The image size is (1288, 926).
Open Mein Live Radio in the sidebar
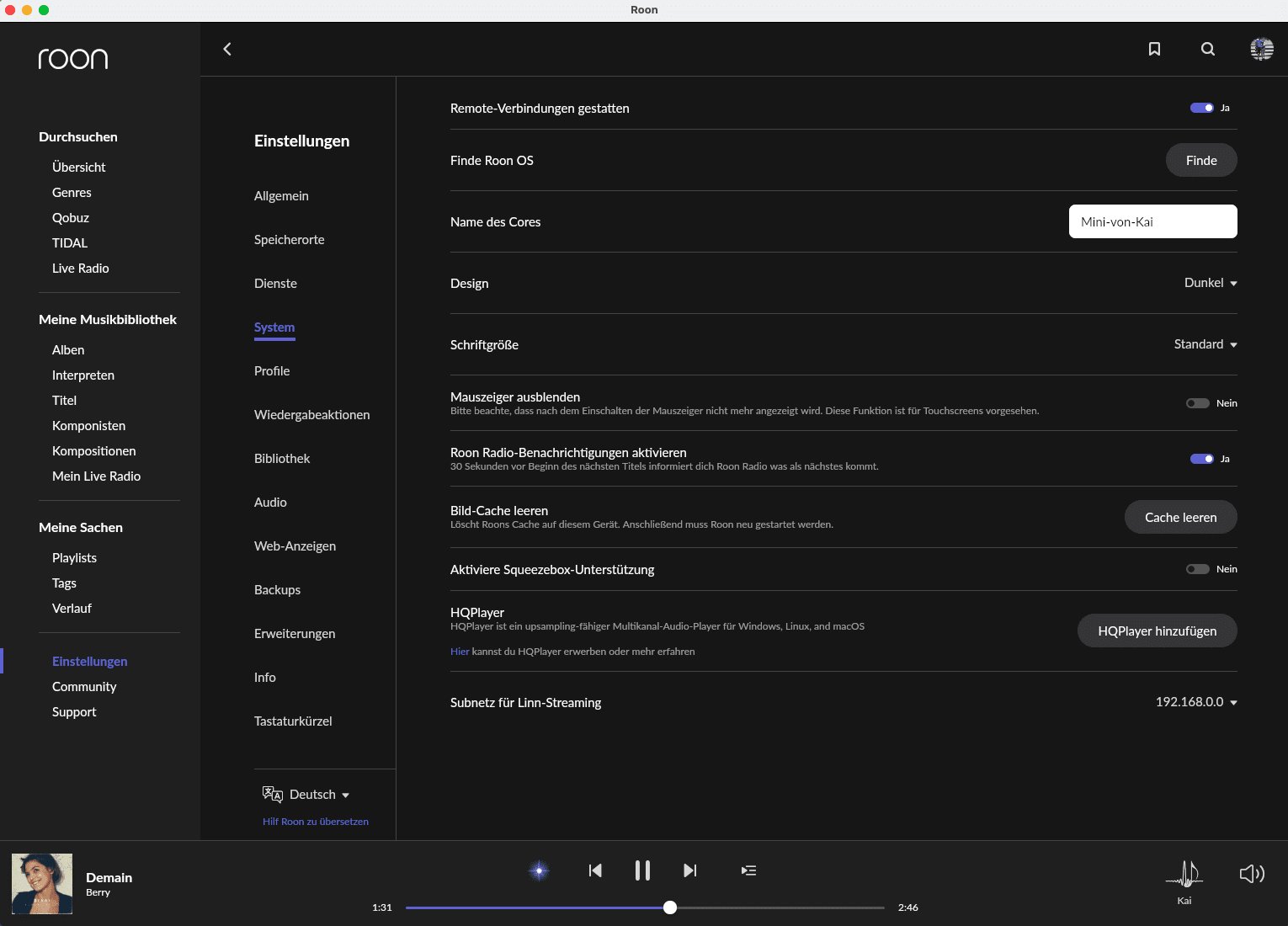click(96, 476)
